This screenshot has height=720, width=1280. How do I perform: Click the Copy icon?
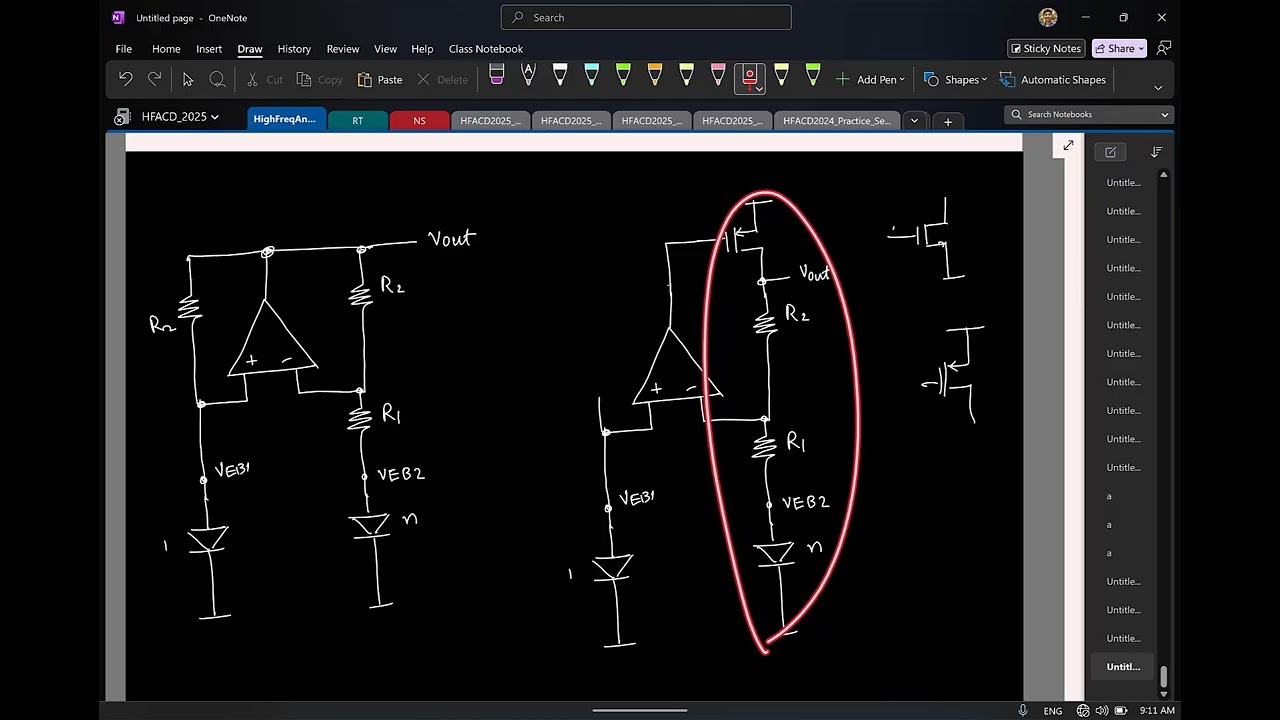tap(304, 79)
